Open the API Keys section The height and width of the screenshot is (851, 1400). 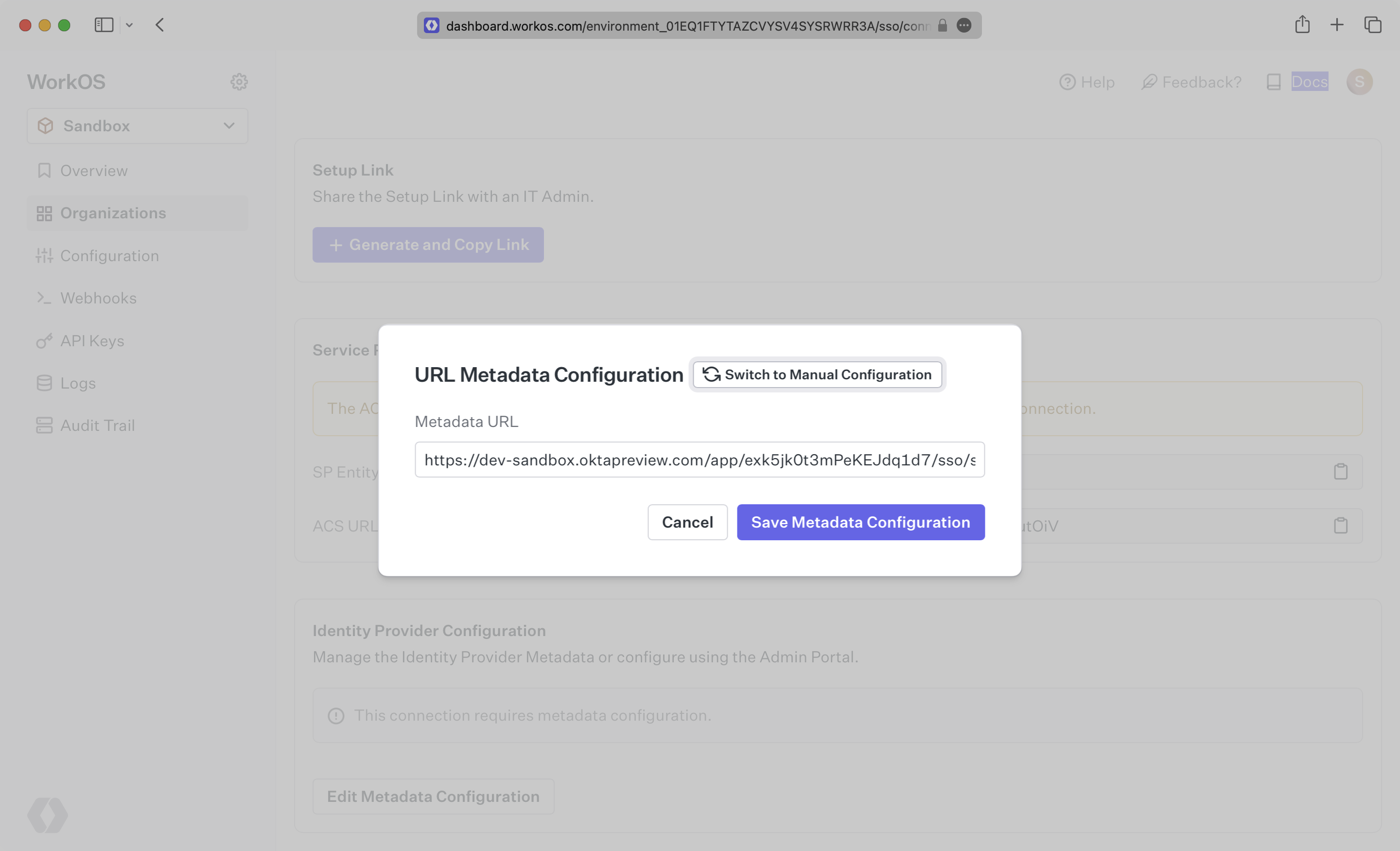pyautogui.click(x=92, y=340)
